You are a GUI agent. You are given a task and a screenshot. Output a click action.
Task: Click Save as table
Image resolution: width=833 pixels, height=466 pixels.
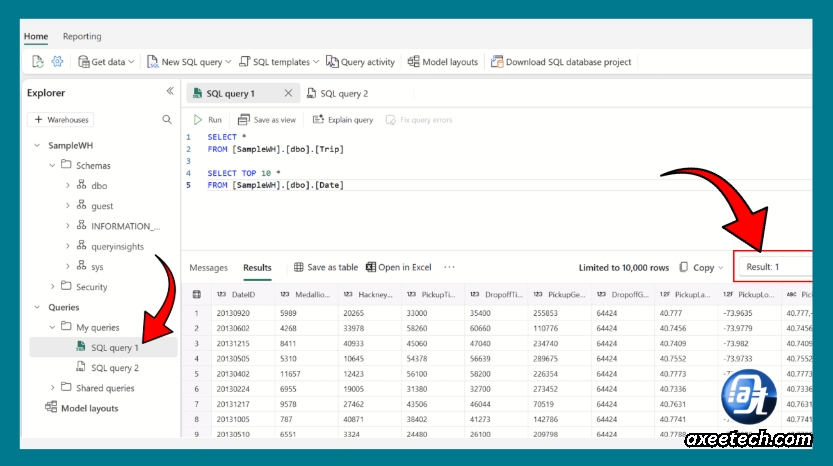[326, 267]
